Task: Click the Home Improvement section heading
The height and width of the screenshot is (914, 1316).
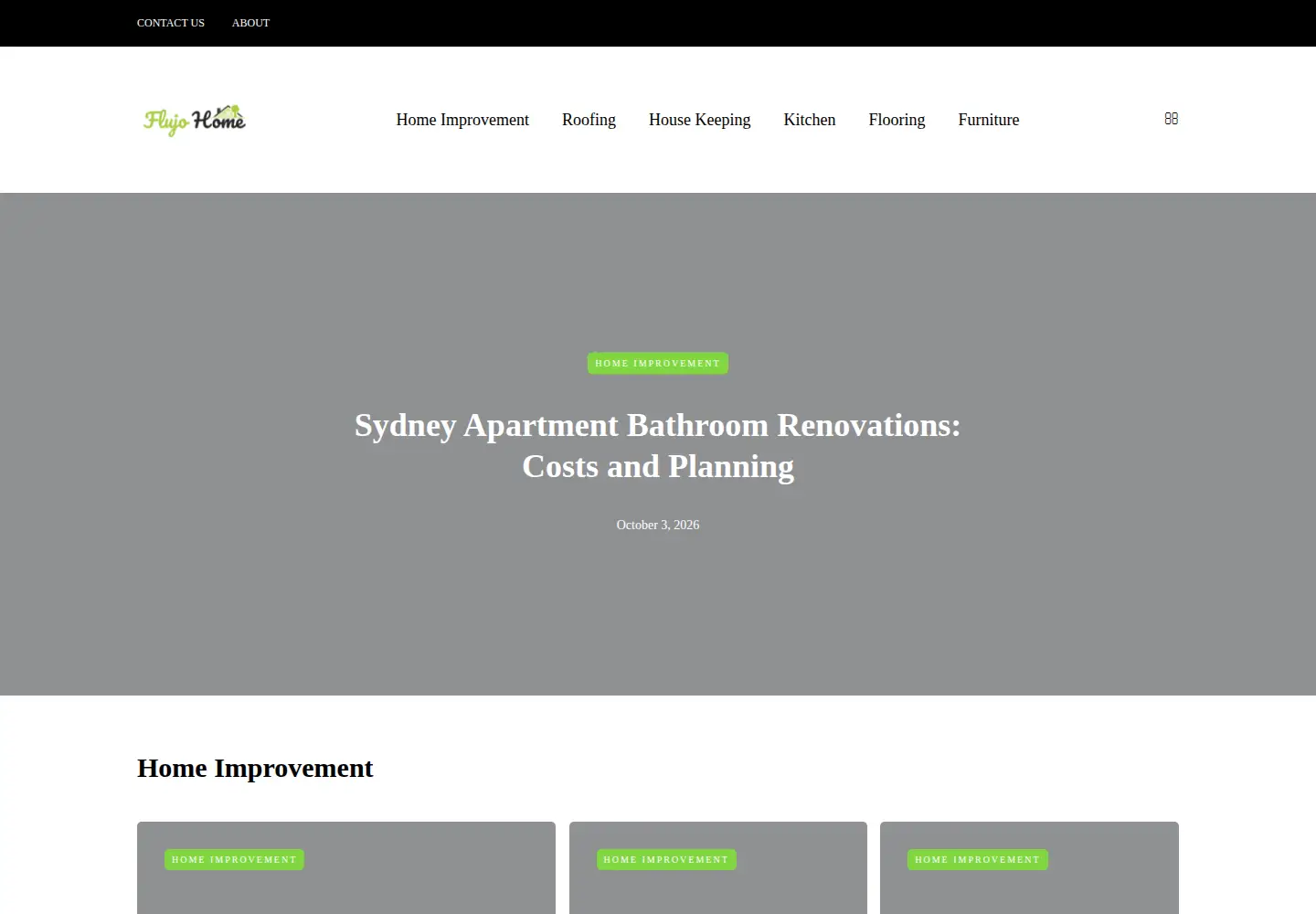Action: click(255, 768)
